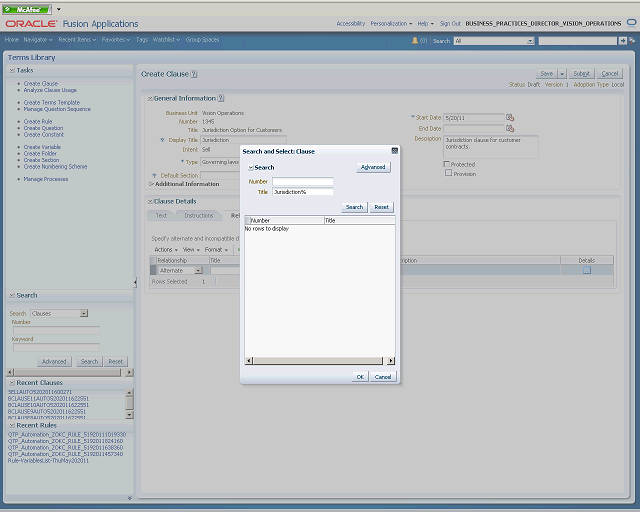Open the Alternate relationship dropdown
640x512 pixels.
(x=198, y=270)
